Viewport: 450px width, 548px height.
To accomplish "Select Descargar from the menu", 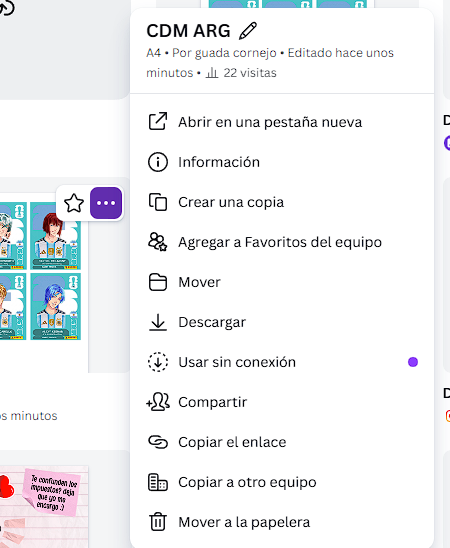I will tap(282, 322).
